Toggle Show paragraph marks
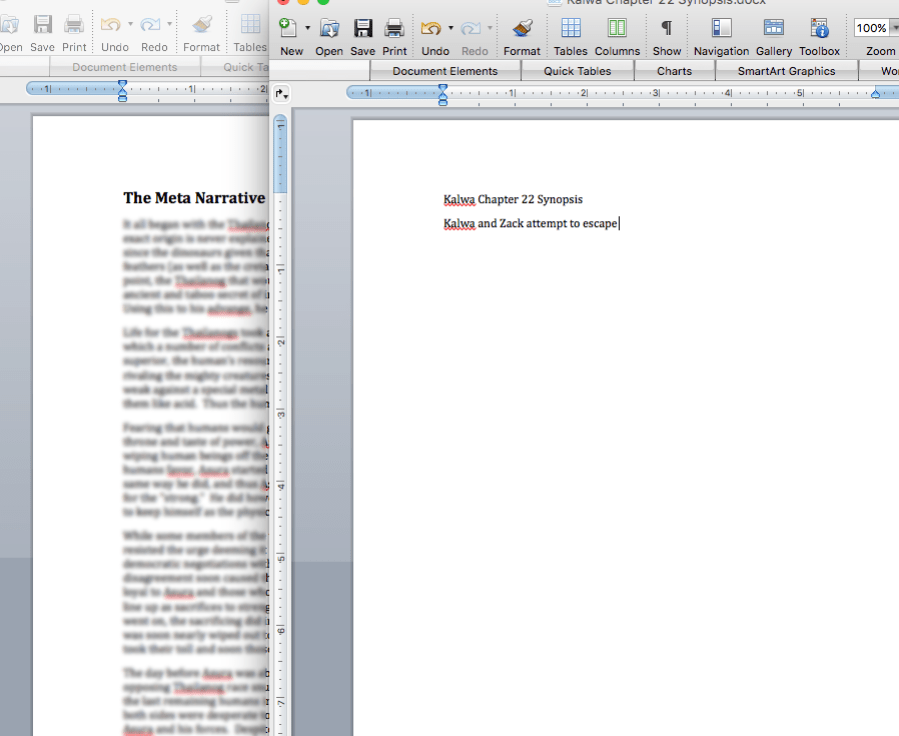Screen dimensions: 899x736 pos(667,29)
